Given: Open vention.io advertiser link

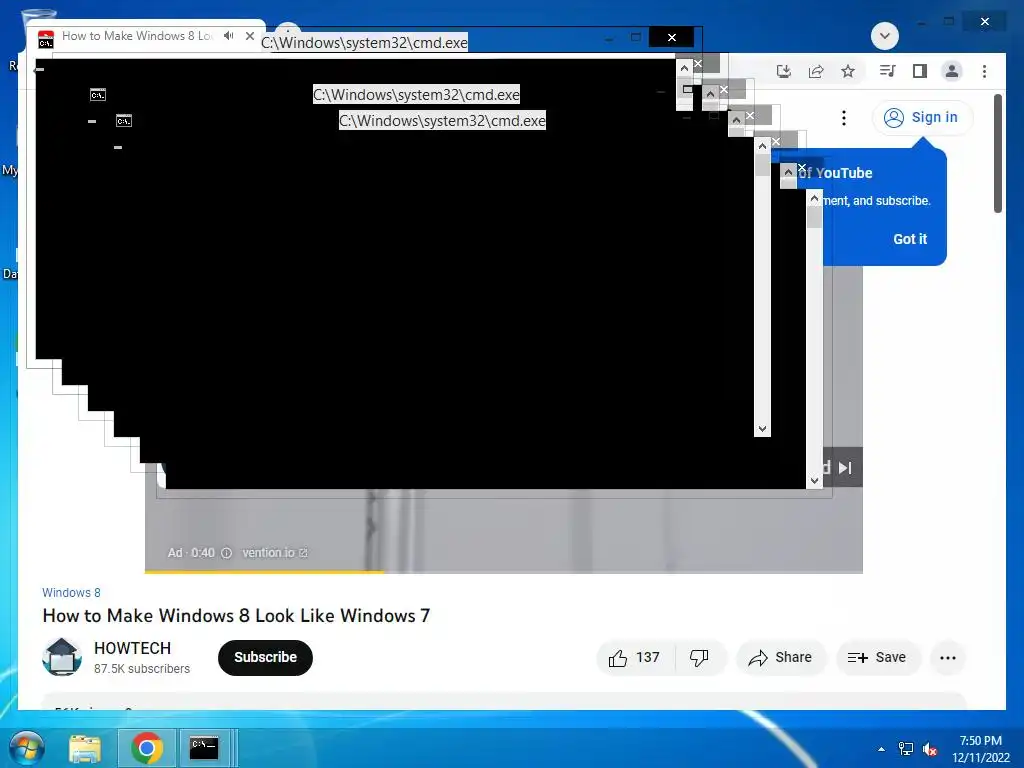Looking at the screenshot, I should click(274, 553).
